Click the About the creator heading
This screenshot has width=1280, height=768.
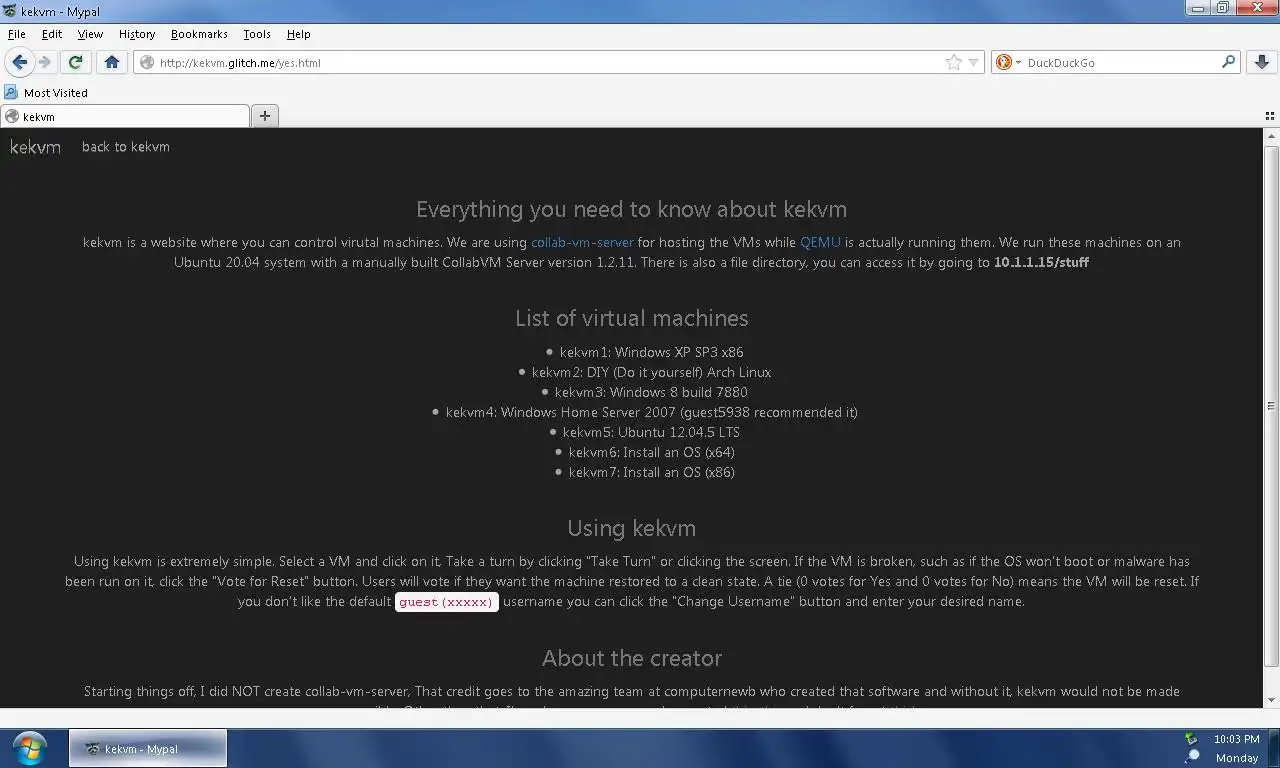tap(631, 658)
